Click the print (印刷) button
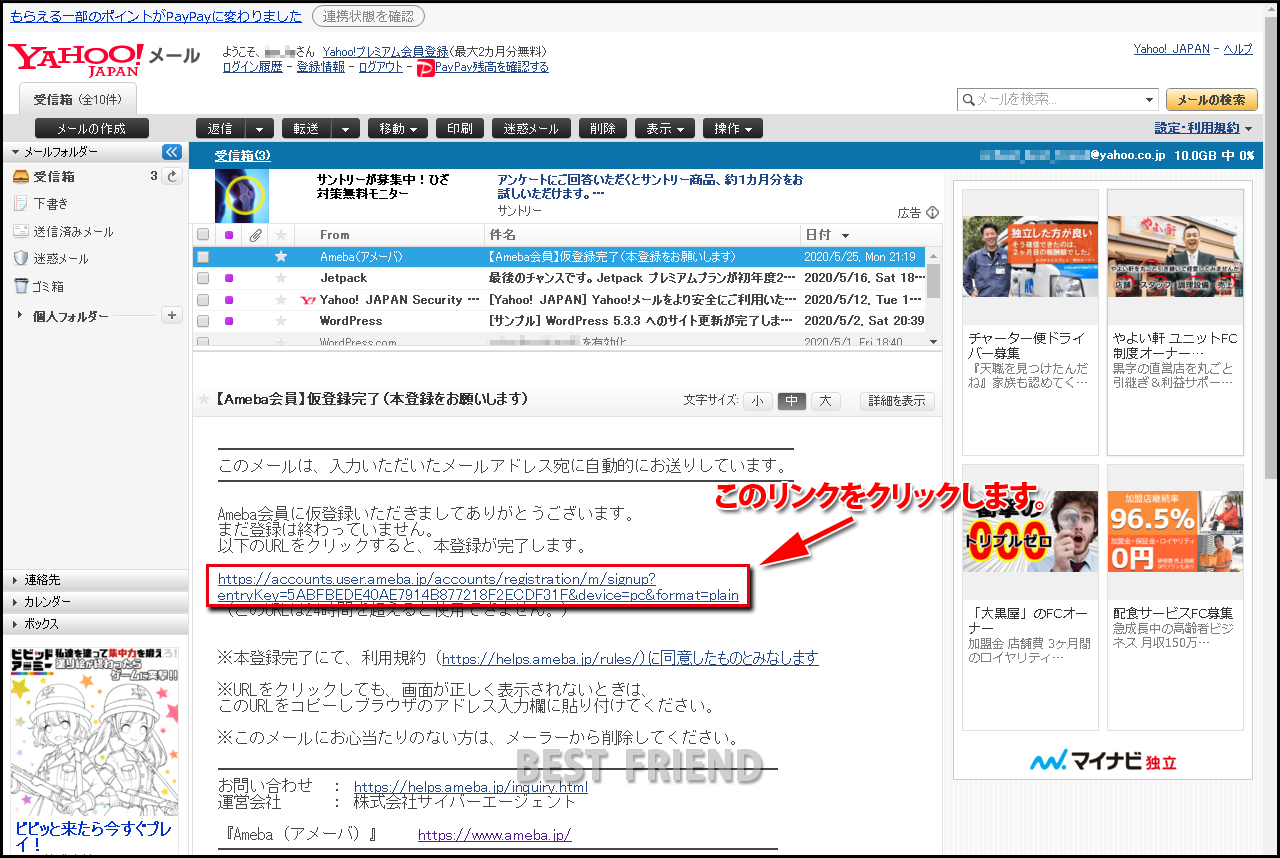The width and height of the screenshot is (1280, 858). click(x=460, y=128)
